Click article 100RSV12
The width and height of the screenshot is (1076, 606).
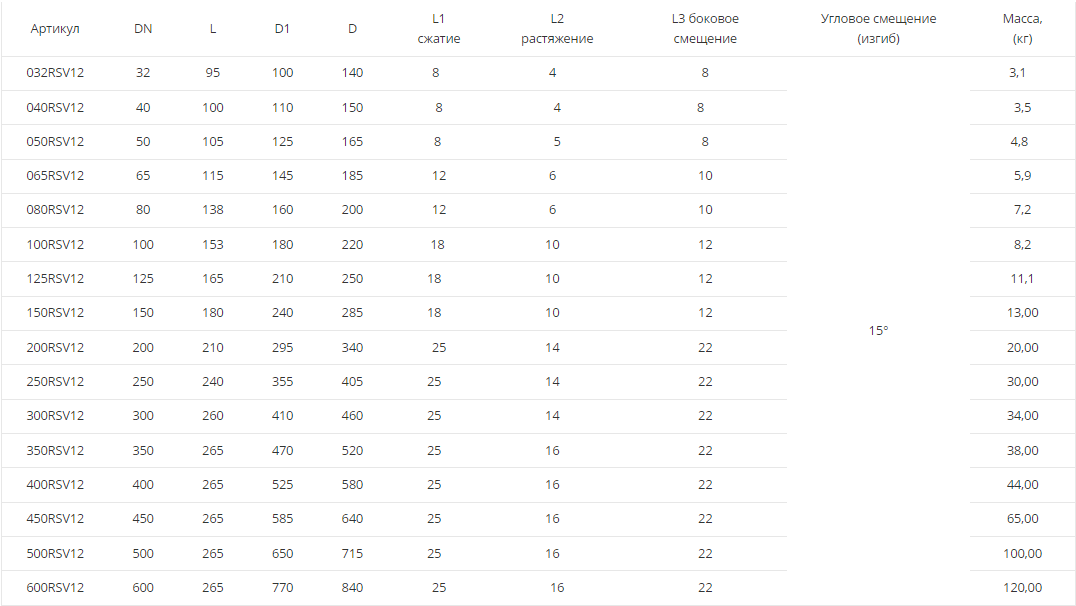[55, 245]
